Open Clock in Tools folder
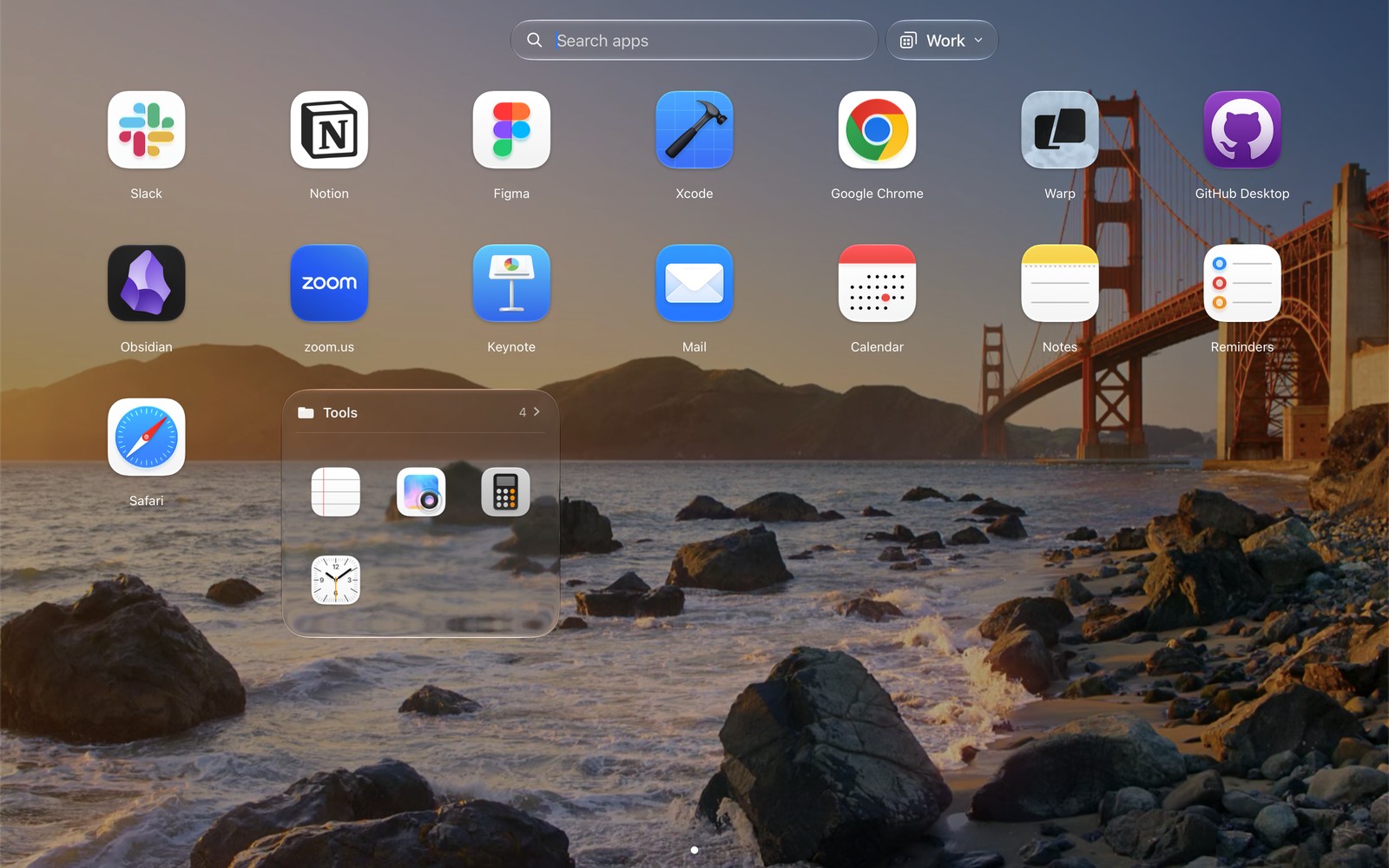Viewport: 1389px width, 868px height. [336, 580]
